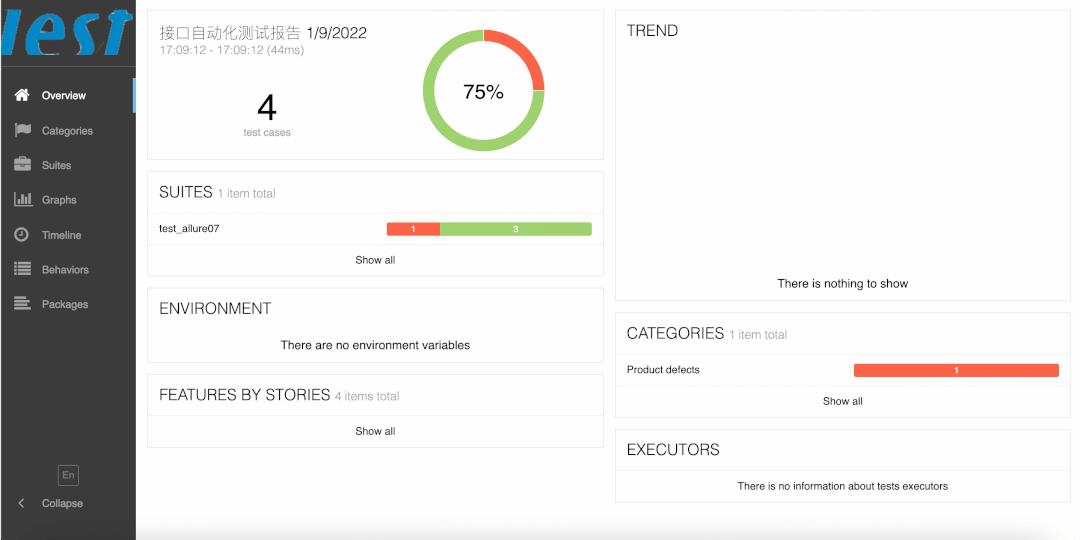Click the Suites briefcase icon
Screen dimensions: 1080x540
tap(22, 165)
